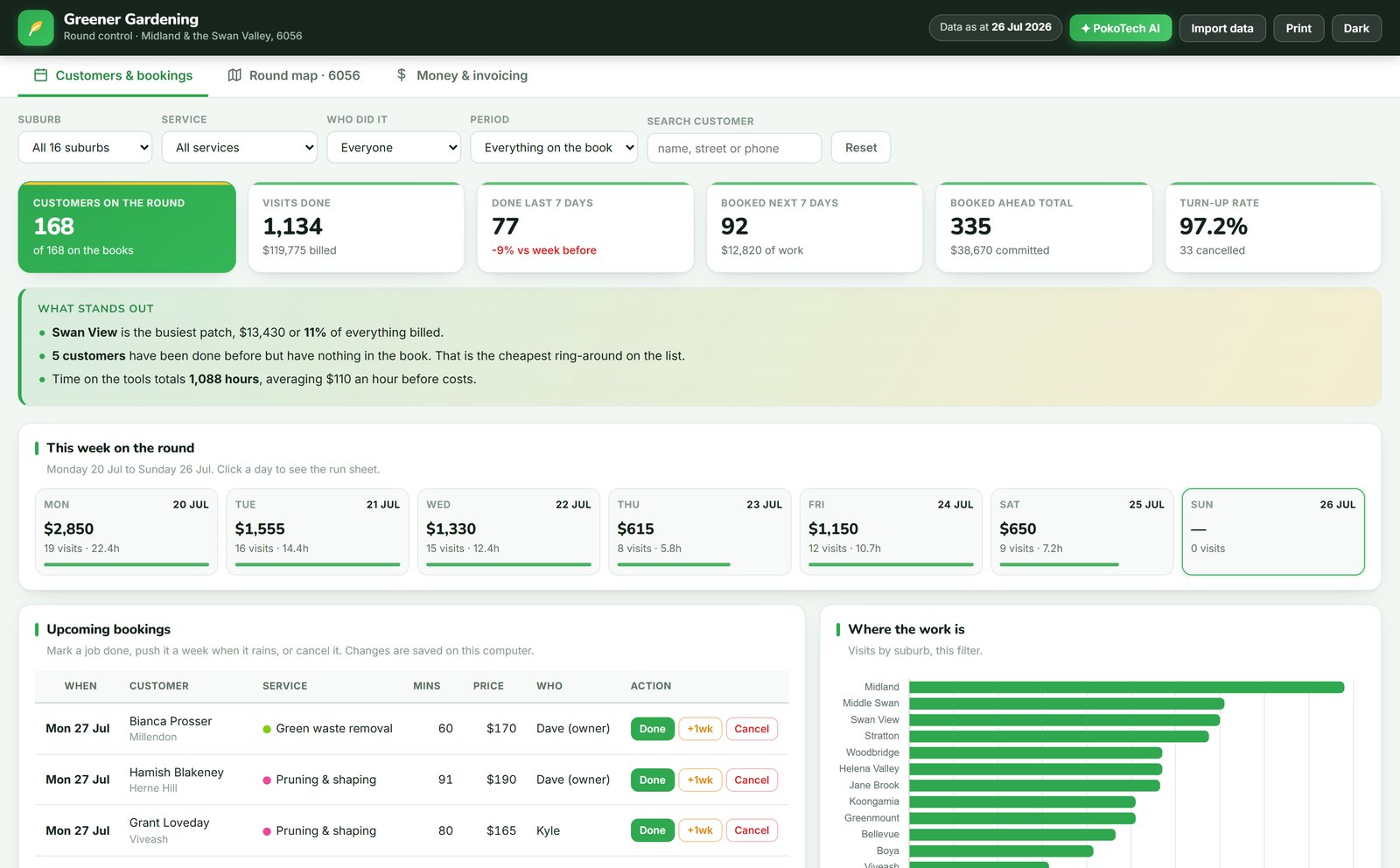Click the Helena Valley bar in chart

(1036, 769)
